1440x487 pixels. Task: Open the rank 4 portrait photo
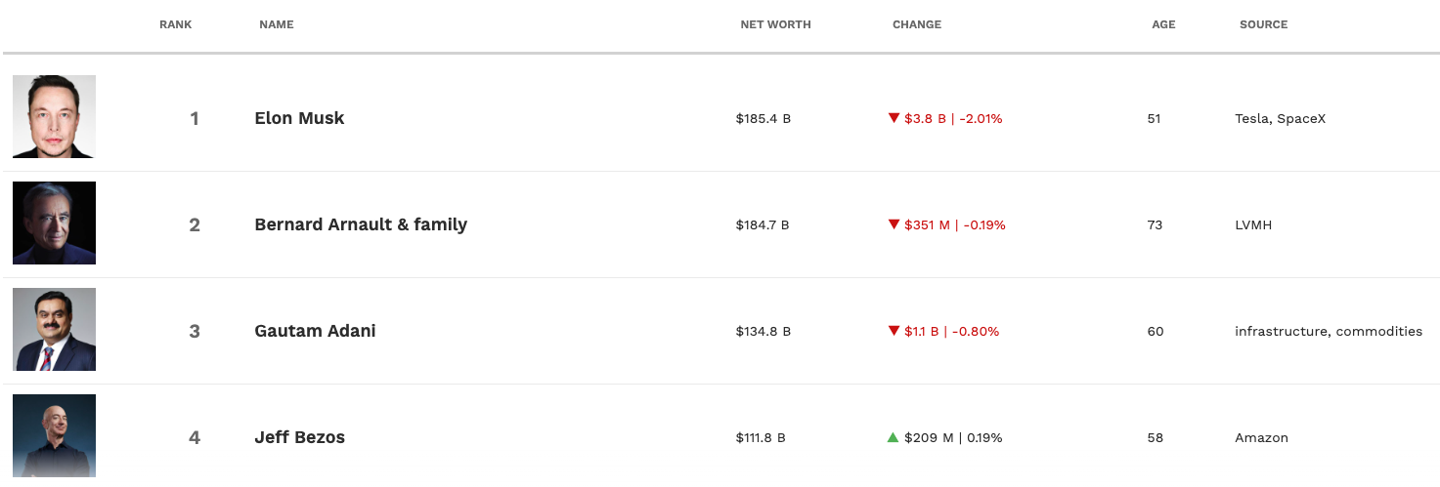[x=54, y=435]
